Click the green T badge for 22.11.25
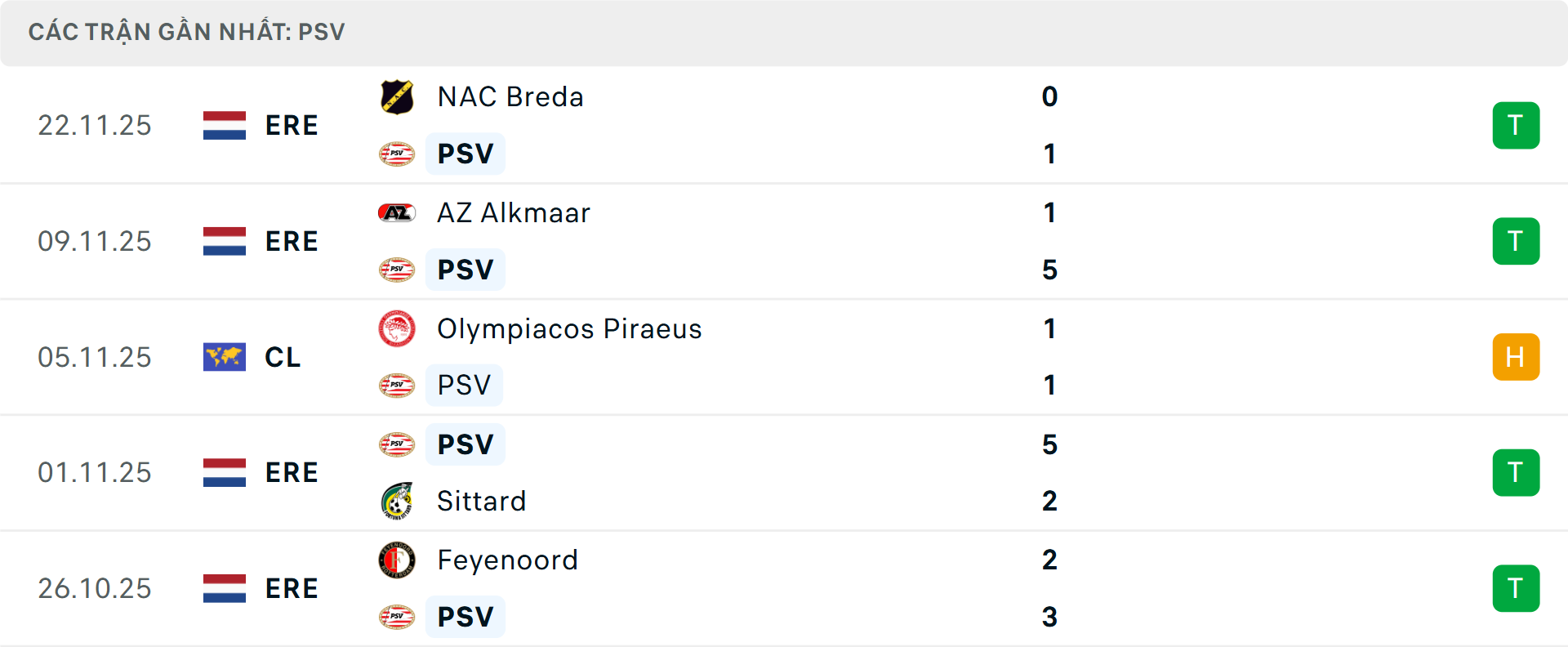 1516,126
